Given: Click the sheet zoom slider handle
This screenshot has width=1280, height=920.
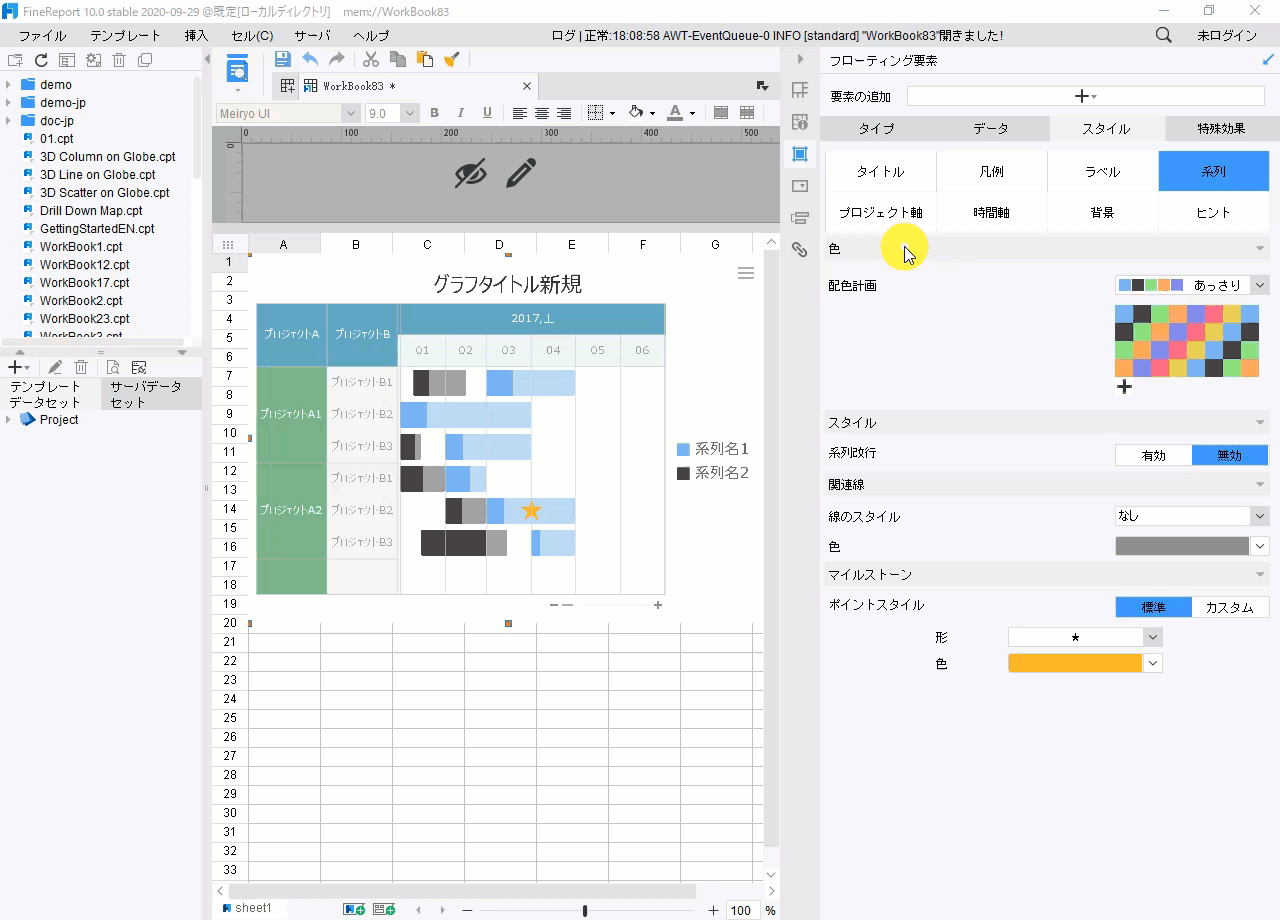Looking at the screenshot, I should click(x=585, y=910).
